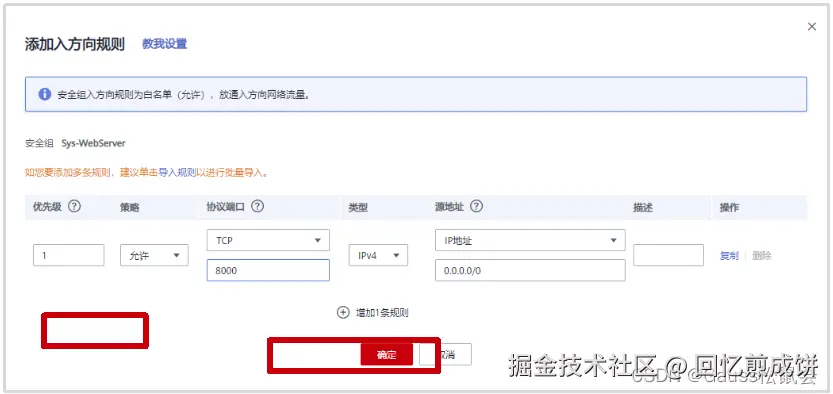Click the 操作 column header
This screenshot has width=833, height=394.
click(729, 208)
